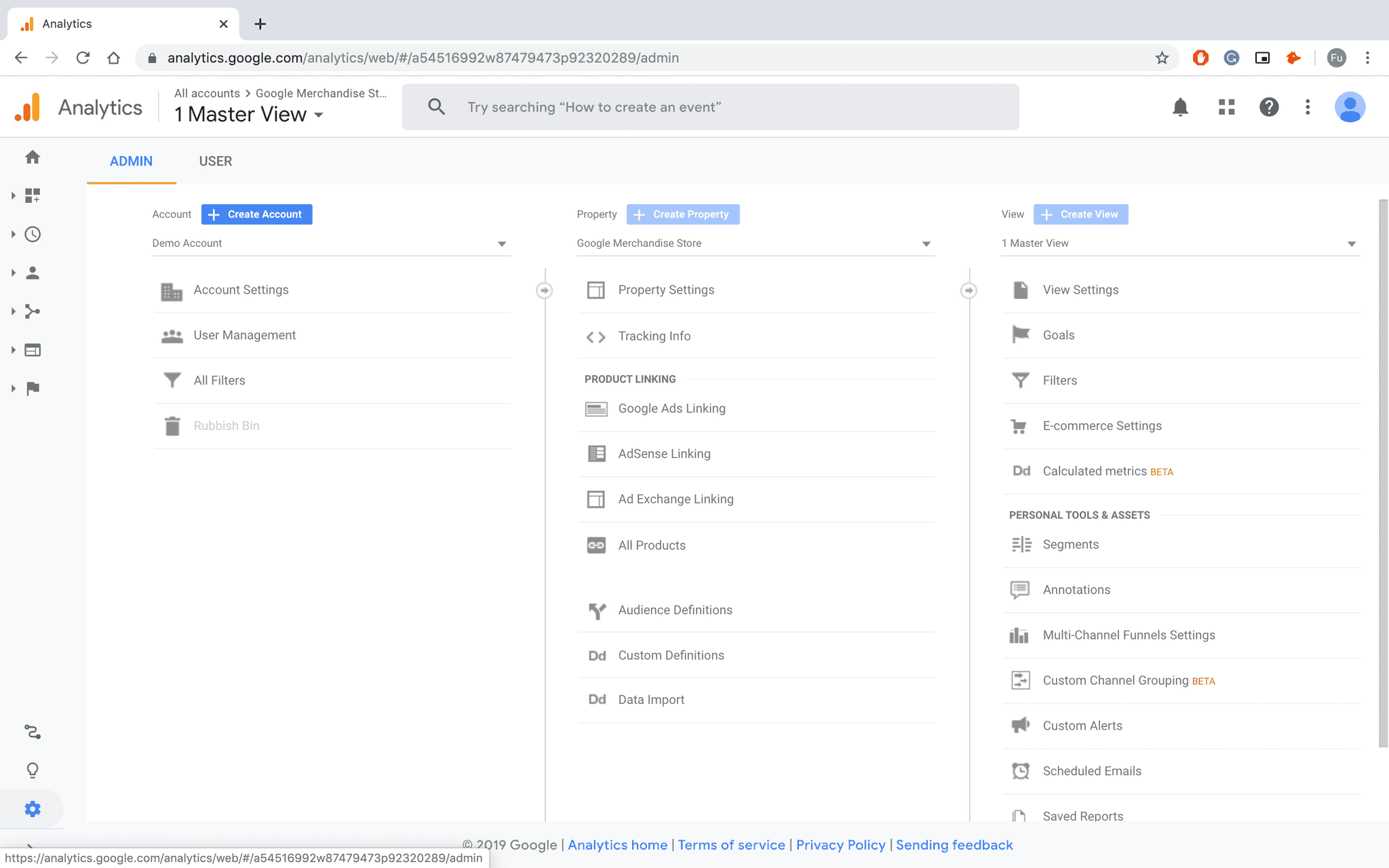Click the blue user account avatar

pyautogui.click(x=1350, y=107)
